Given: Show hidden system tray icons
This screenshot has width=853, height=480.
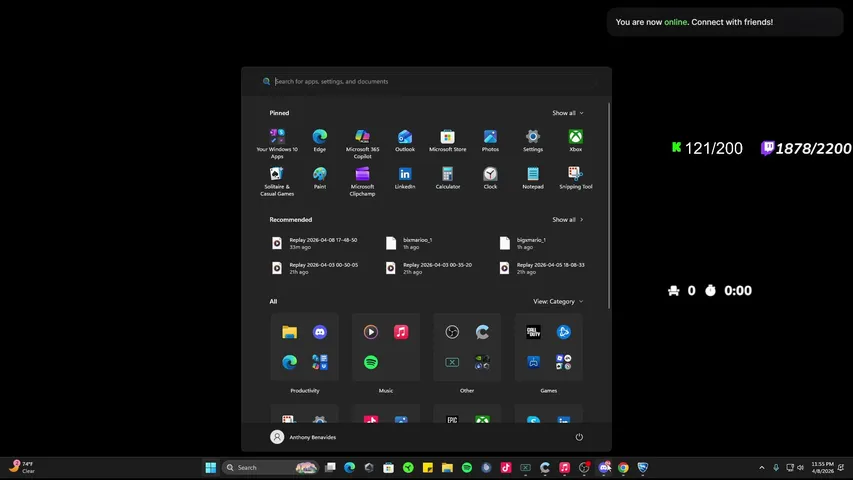Looking at the screenshot, I should pos(762,467).
